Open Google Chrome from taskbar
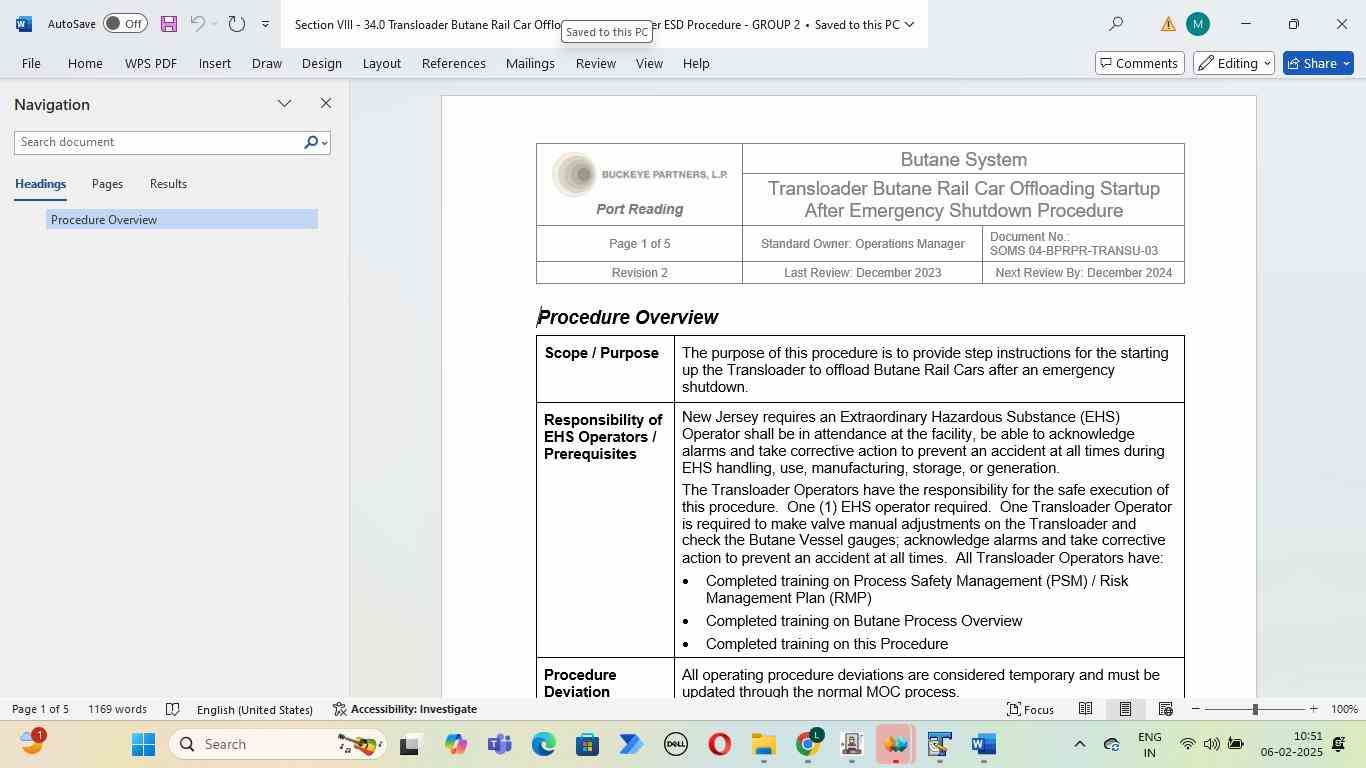 [807, 744]
